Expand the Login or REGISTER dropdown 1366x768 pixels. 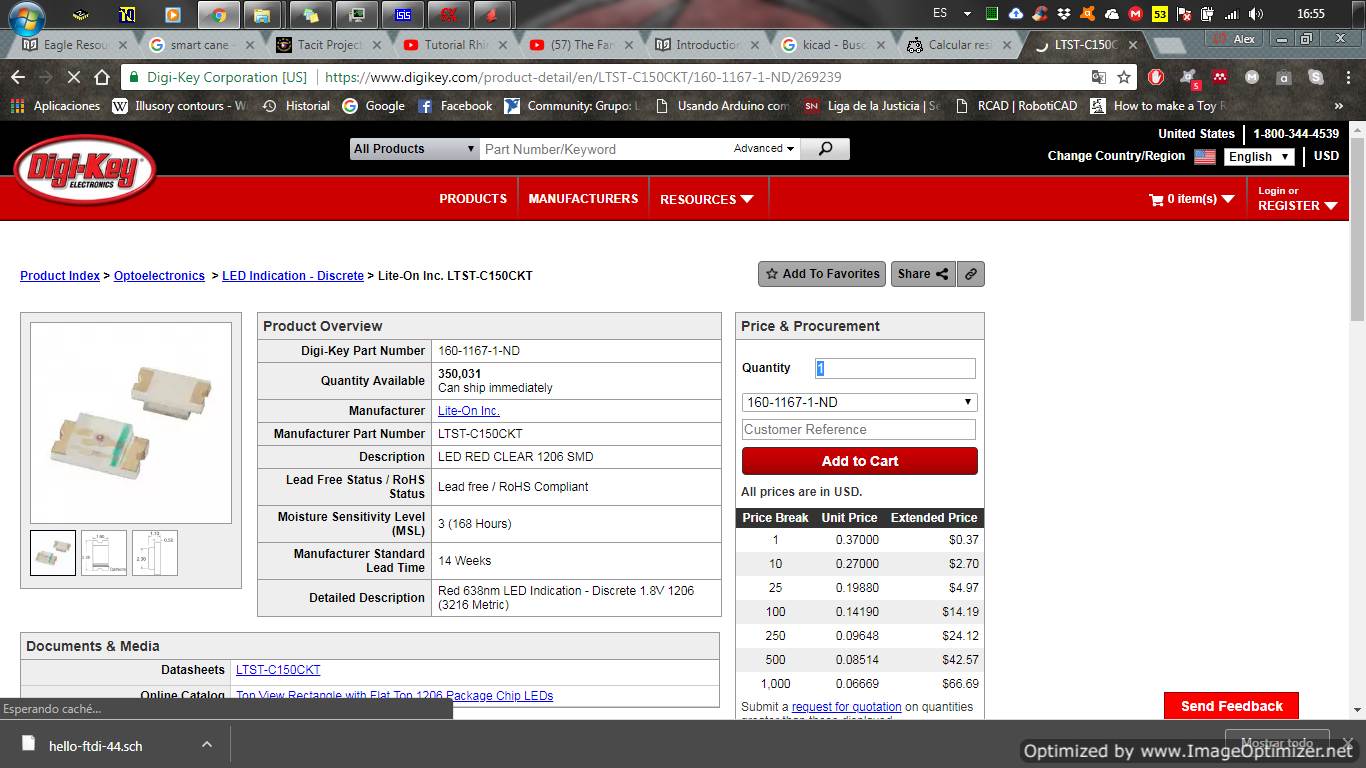click(1297, 199)
